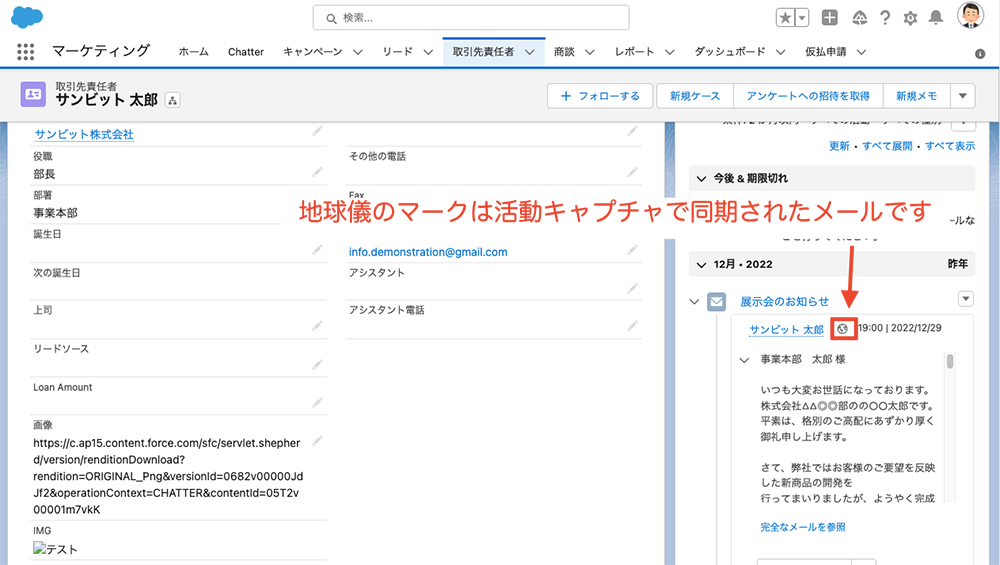Expand the キャンペーン tab dropdown chevron

tap(358, 52)
